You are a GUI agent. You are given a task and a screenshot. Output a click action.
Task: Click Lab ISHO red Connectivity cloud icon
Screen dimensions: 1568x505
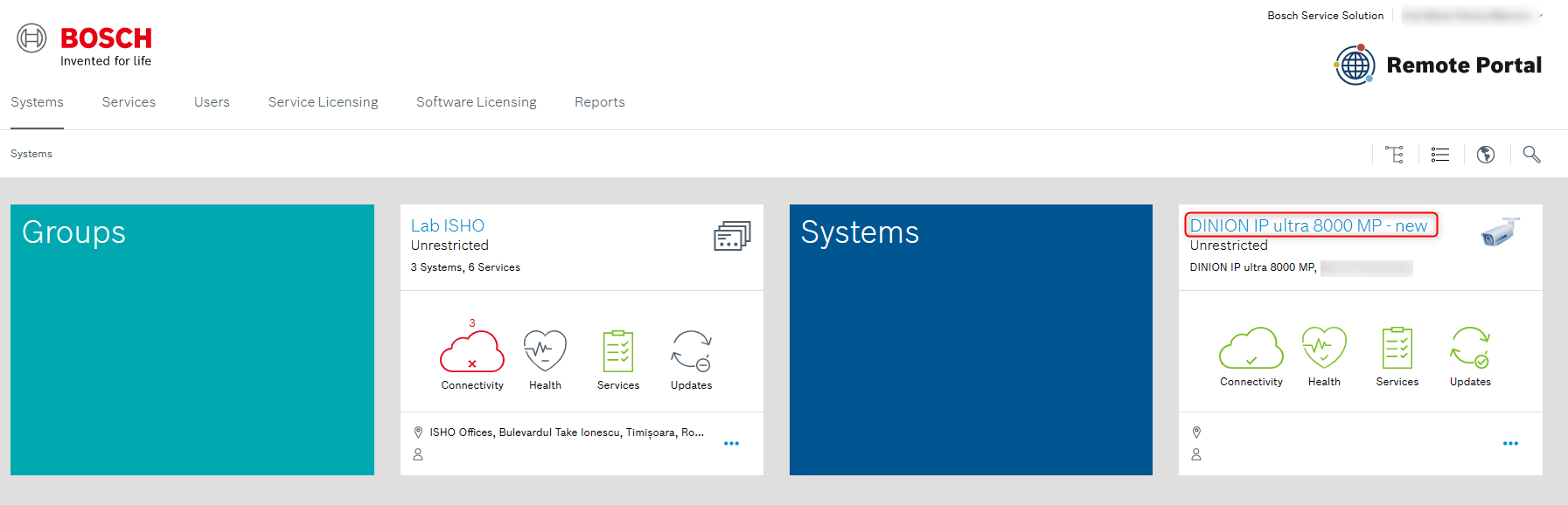click(x=472, y=351)
